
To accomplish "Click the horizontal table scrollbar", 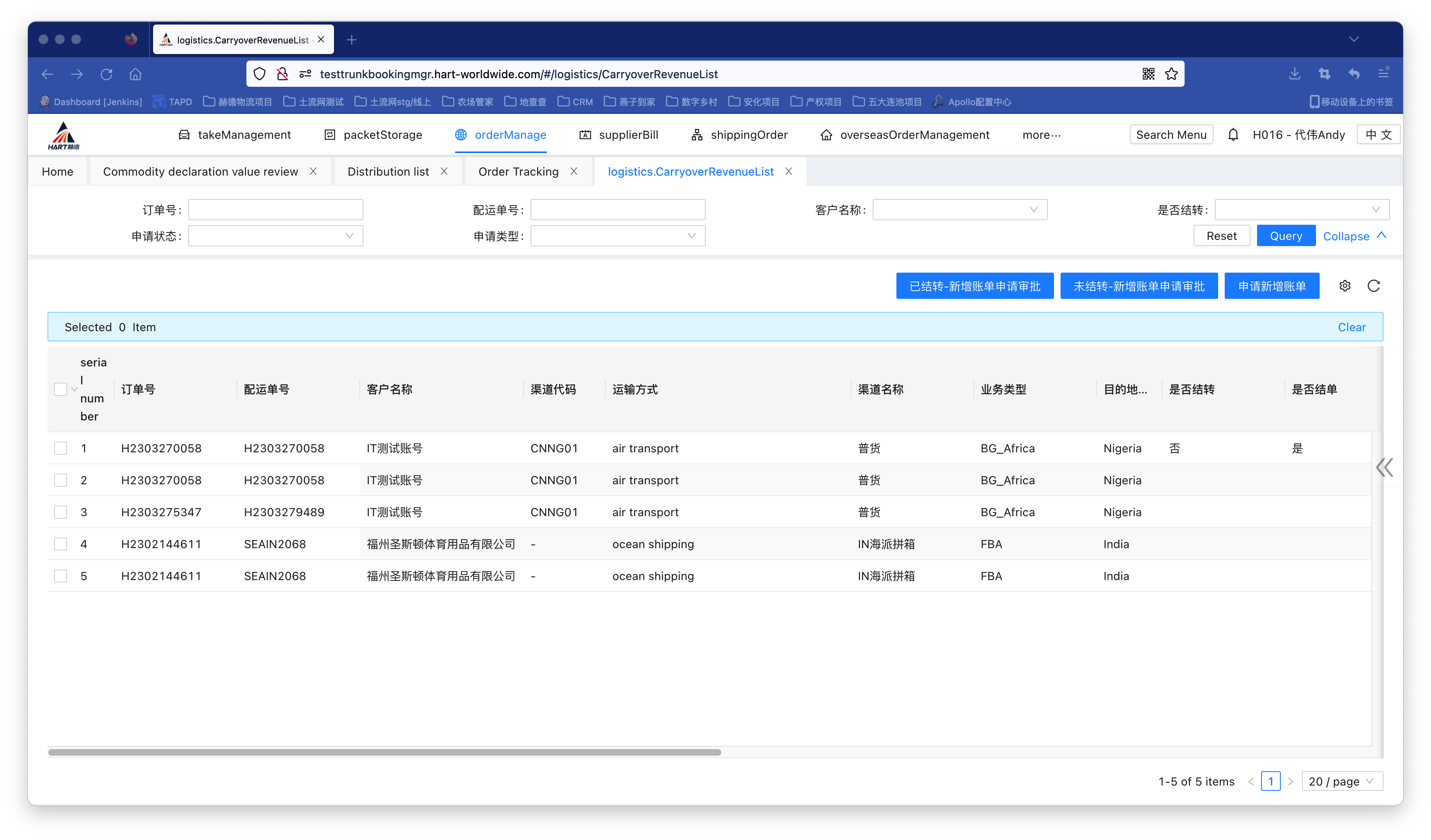I will coord(384,752).
